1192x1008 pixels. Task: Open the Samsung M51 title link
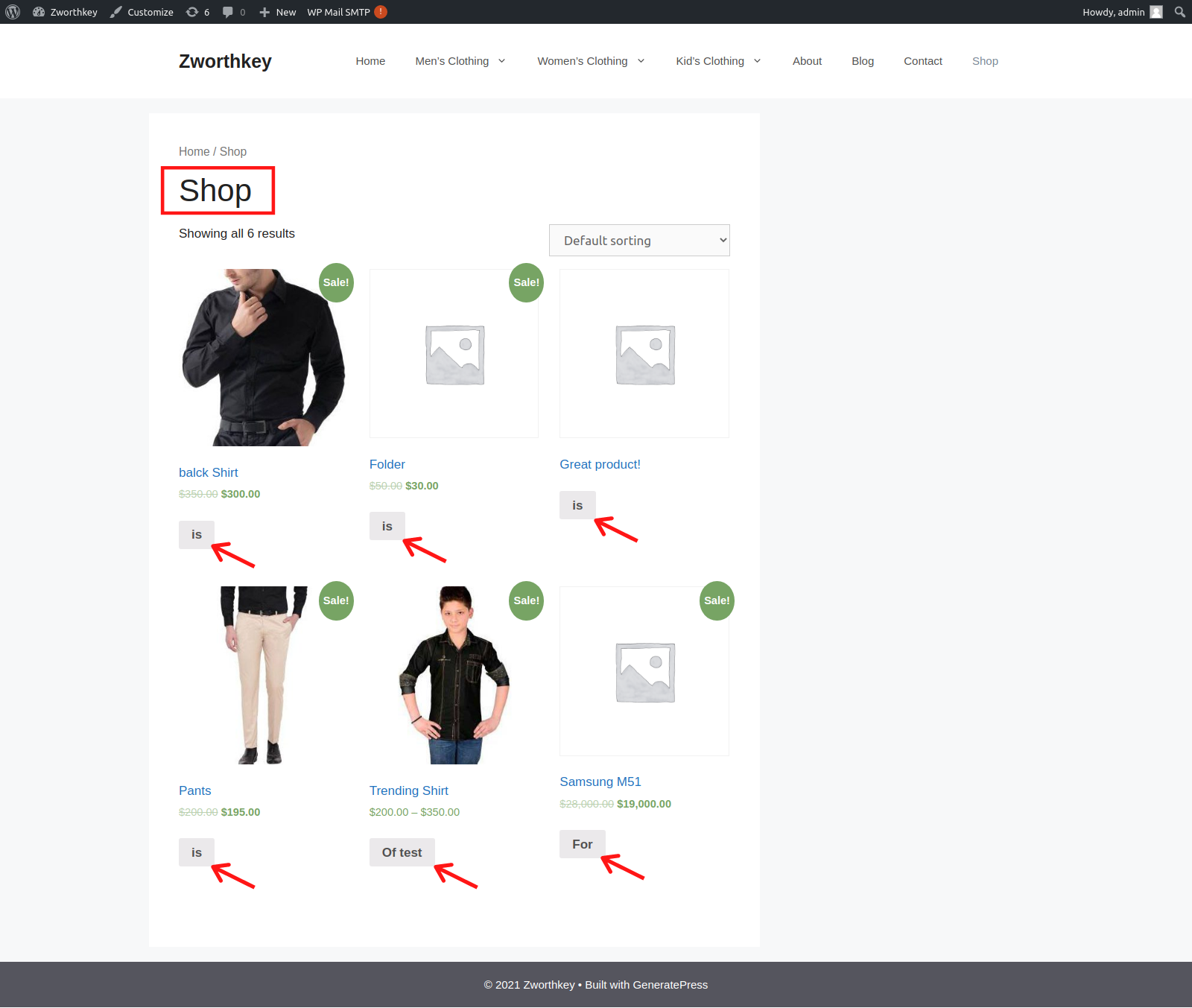click(600, 782)
